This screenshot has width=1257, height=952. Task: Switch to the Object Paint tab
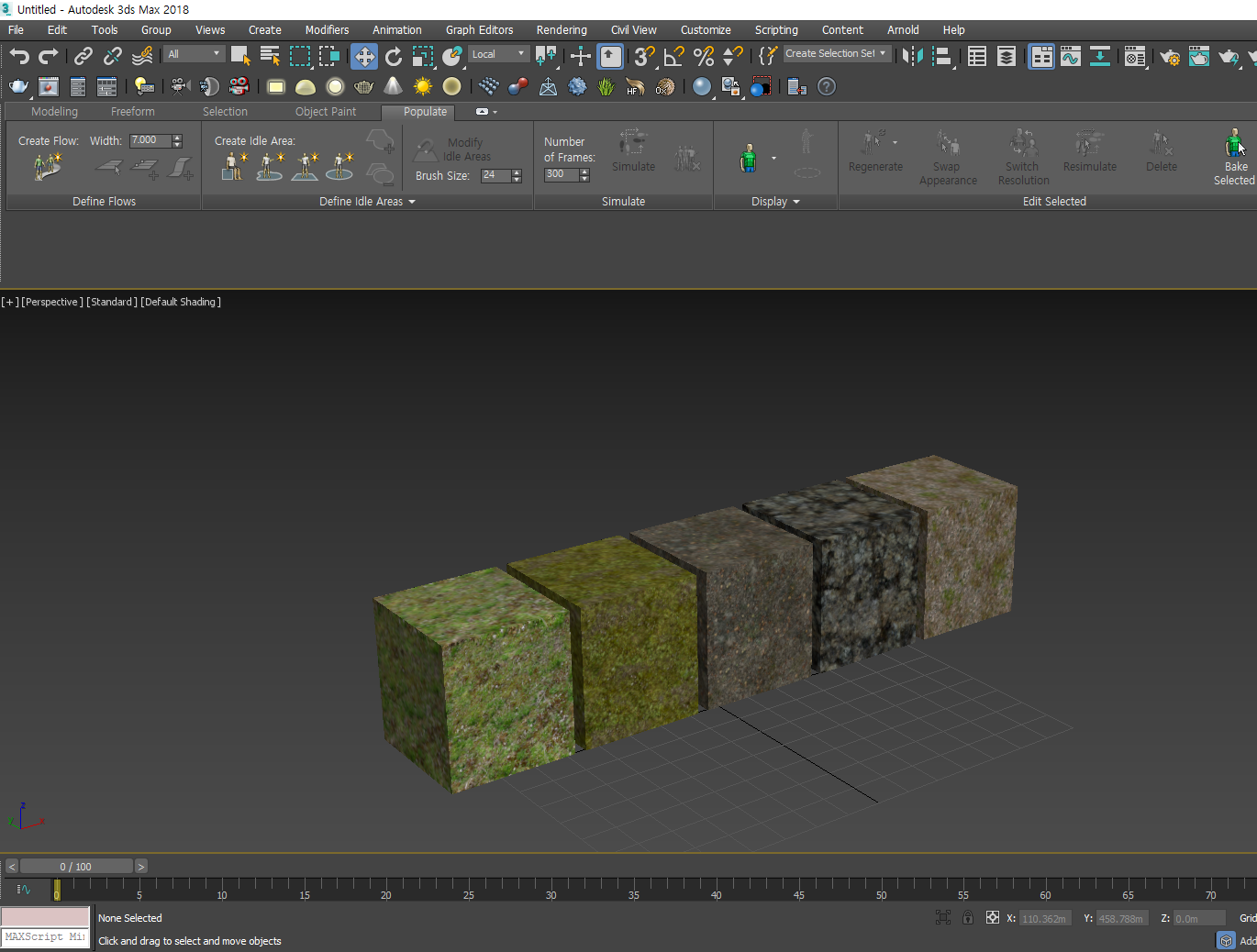pos(325,112)
